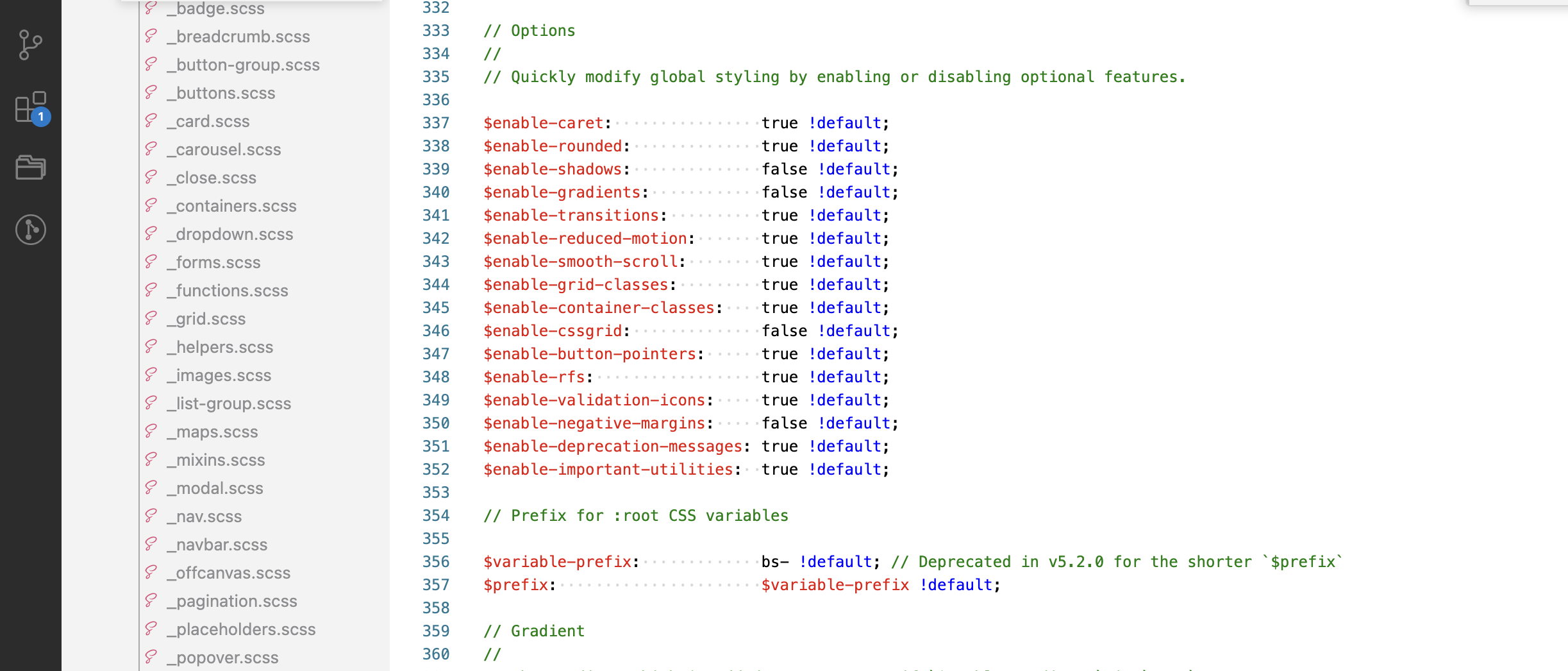Viewport: 1568px width, 671px height.
Task: Click the 'Prefix for :root CSS variables' comment
Action: click(636, 515)
